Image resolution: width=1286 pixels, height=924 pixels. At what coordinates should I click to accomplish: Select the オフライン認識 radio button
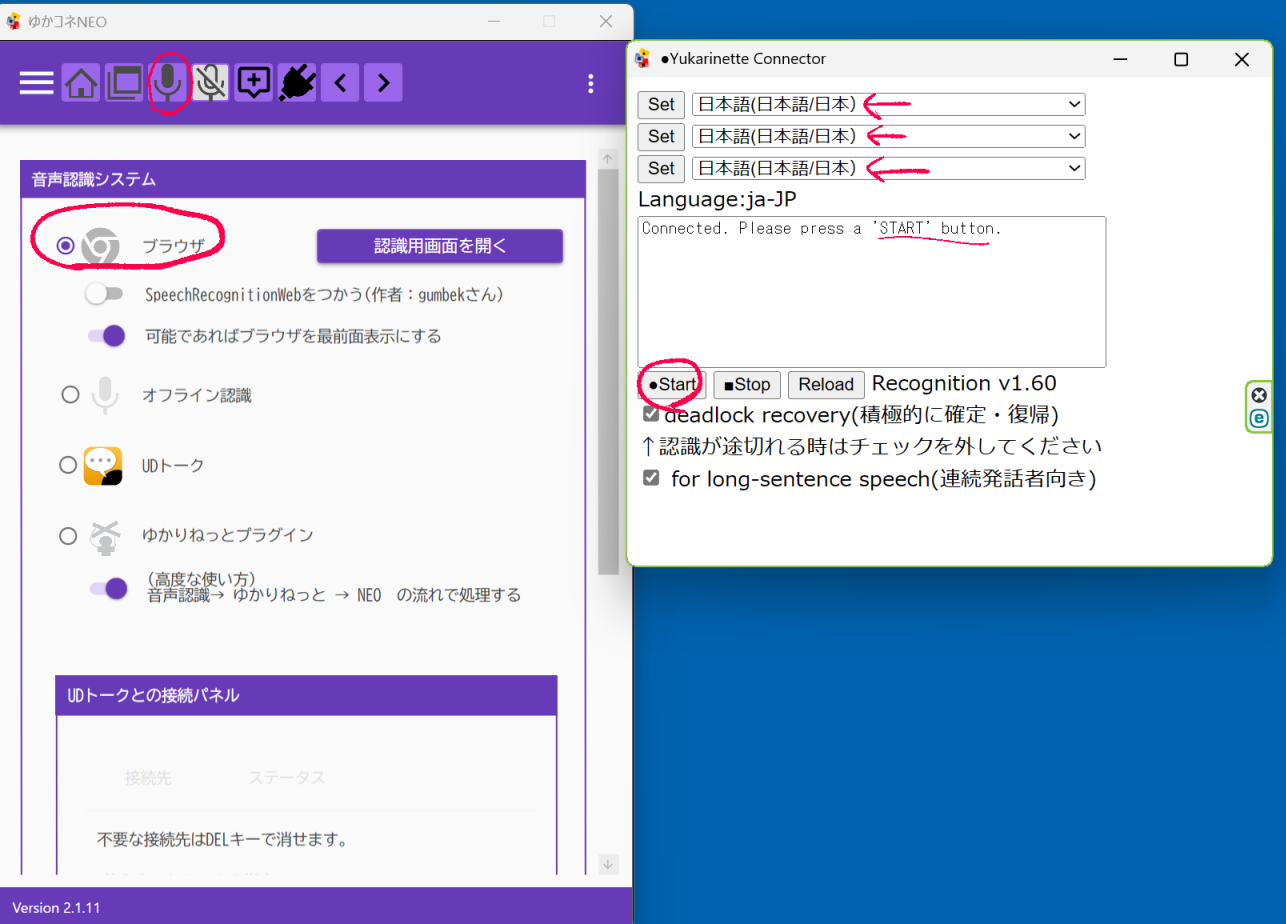pyautogui.click(x=70, y=395)
